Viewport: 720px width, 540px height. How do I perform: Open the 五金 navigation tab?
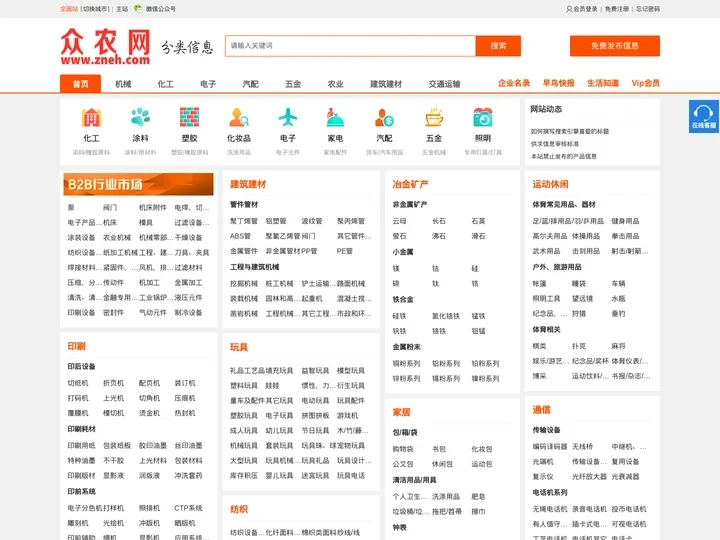[x=293, y=84]
